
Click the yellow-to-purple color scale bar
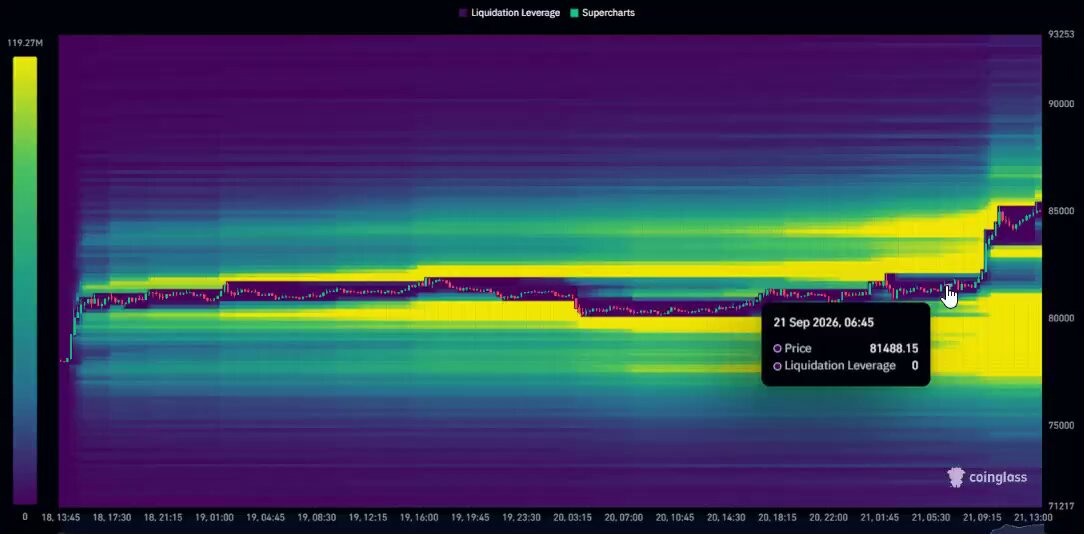pyautogui.click(x=25, y=280)
